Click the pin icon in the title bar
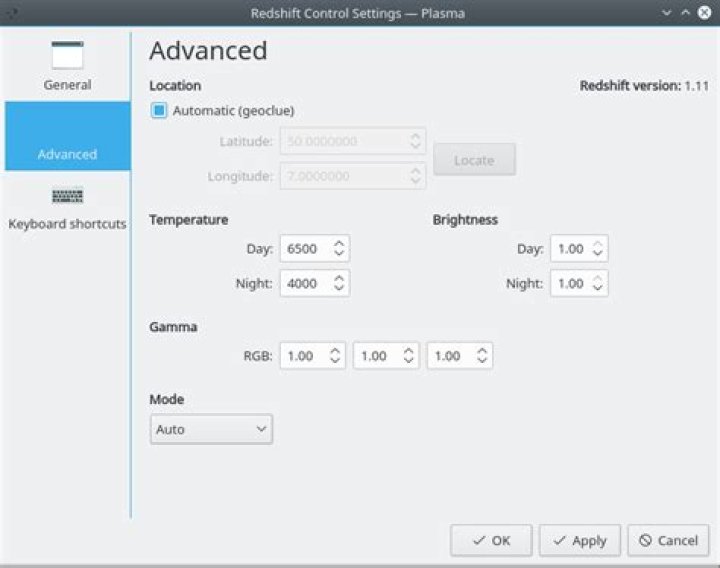Image resolution: width=720 pixels, height=568 pixels. click(12, 13)
